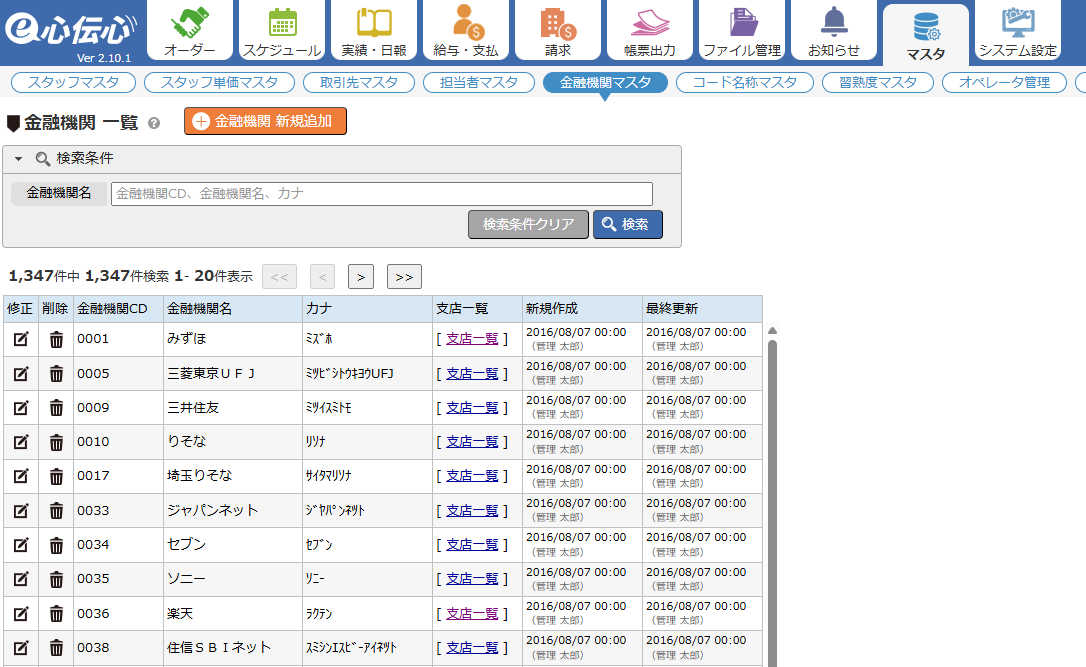The image size is (1086, 667).
Task: Open the マスタ database menu
Action: click(x=926, y=35)
